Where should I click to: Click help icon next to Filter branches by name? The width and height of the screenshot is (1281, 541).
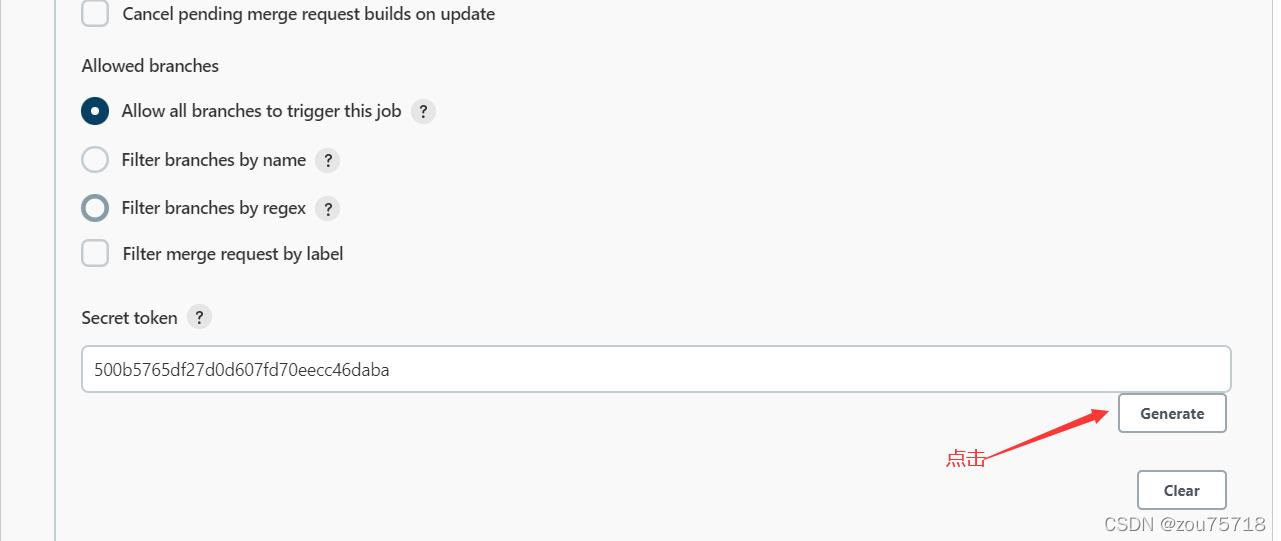(327, 160)
